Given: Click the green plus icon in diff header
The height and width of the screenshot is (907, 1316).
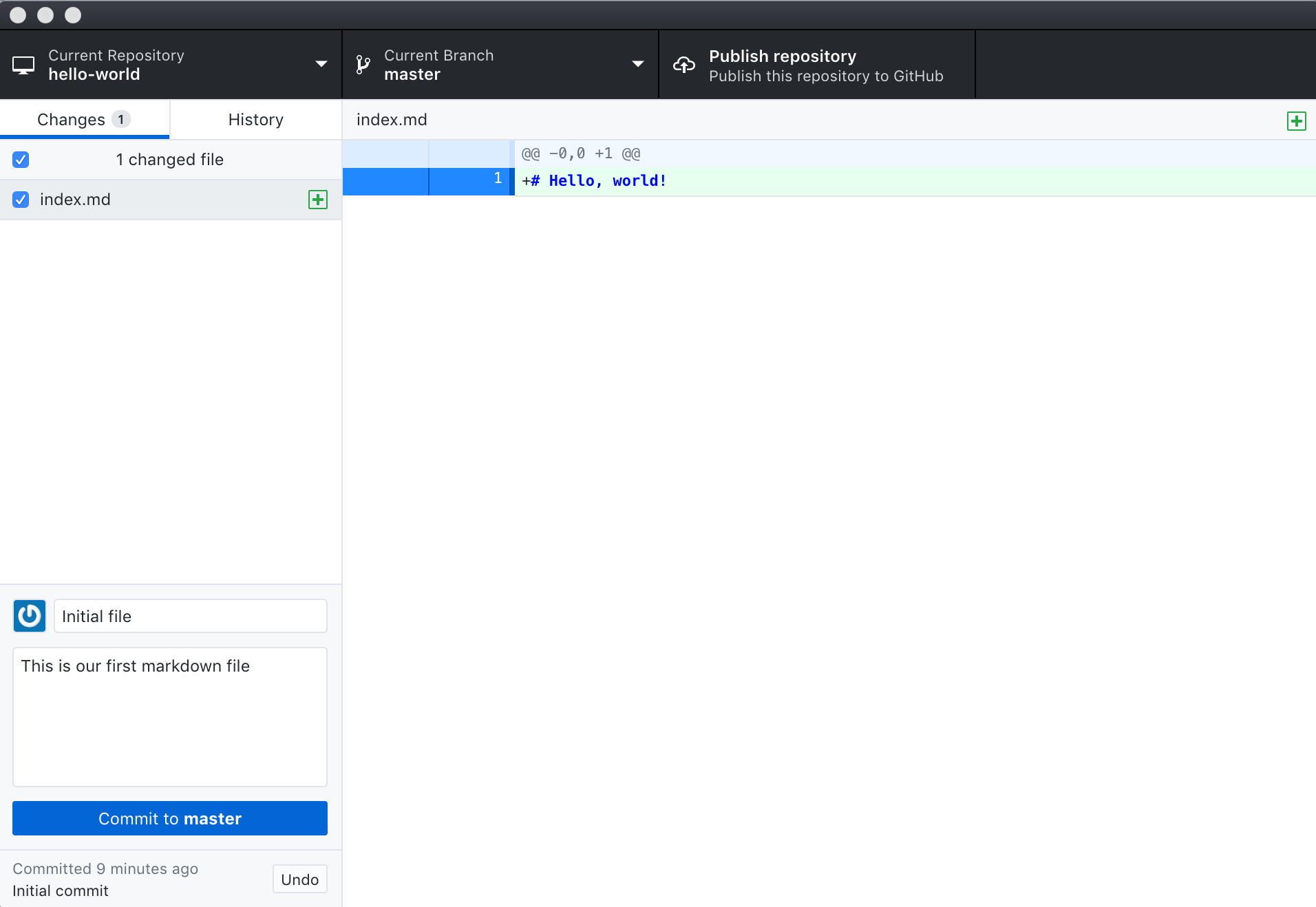Looking at the screenshot, I should [1297, 120].
